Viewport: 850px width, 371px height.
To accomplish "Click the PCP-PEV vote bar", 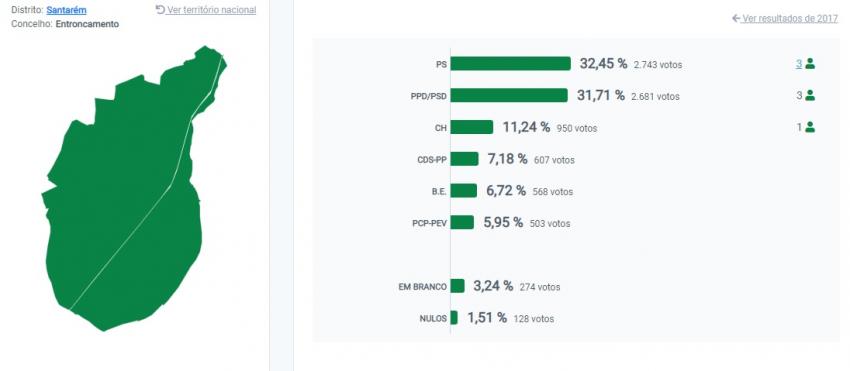I will (462, 222).
